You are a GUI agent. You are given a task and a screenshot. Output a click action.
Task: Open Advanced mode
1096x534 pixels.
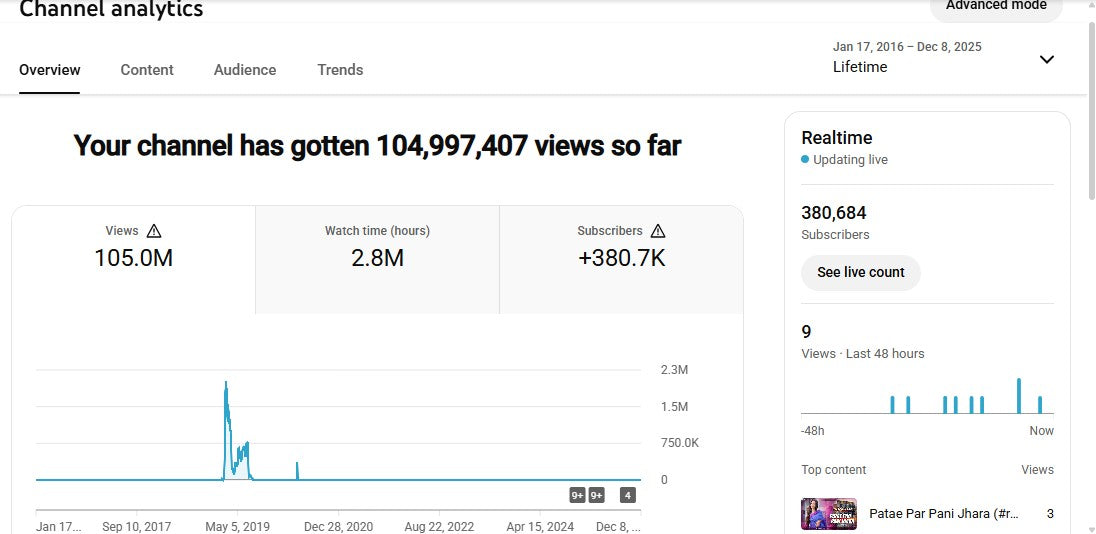click(996, 6)
